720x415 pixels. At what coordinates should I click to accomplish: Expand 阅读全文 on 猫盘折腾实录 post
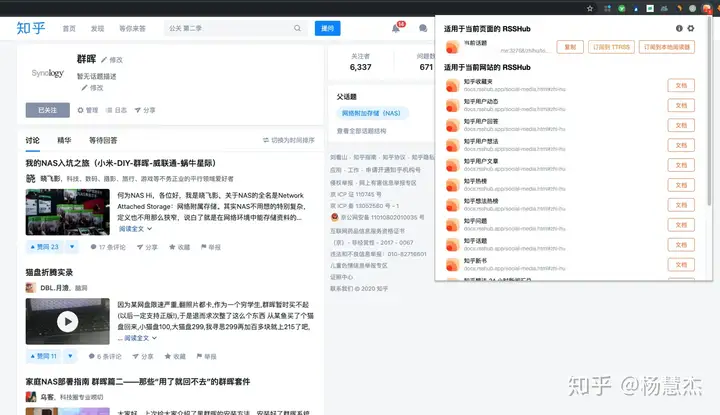click(x=141, y=338)
